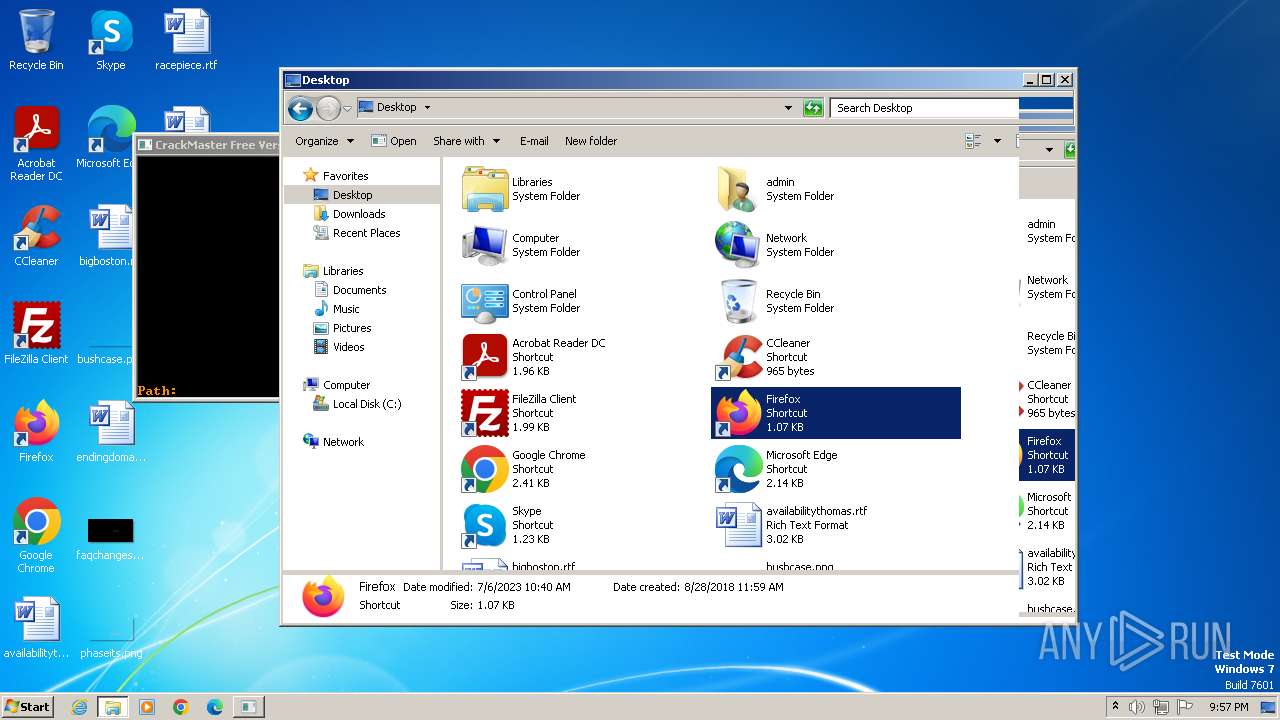Launch Firefox desktop shortcut
Viewport: 1280px width, 720px height.
[x=36, y=432]
